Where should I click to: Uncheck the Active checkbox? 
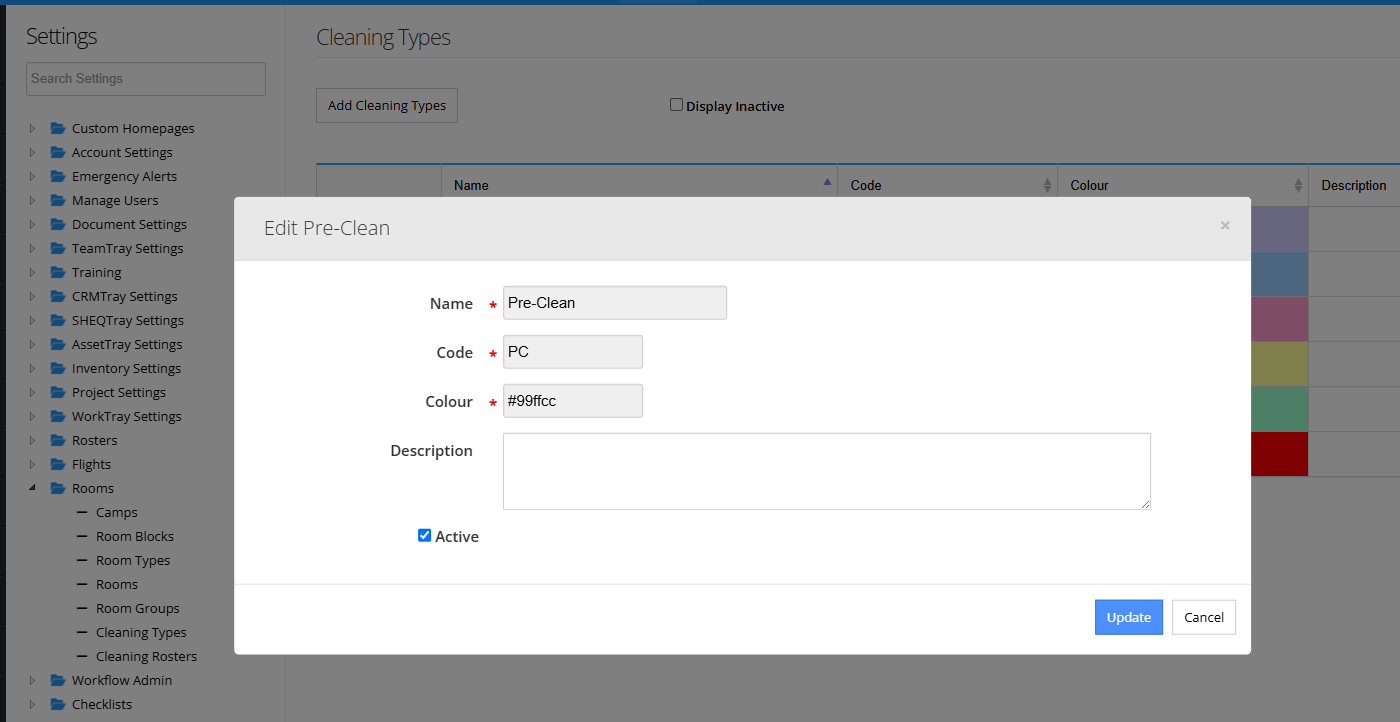coord(424,535)
